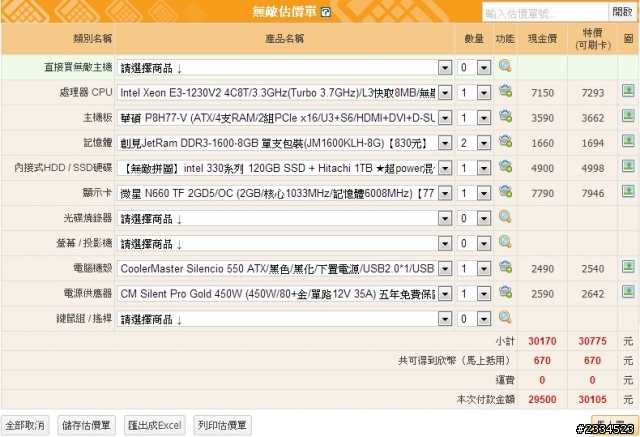This screenshot has height=437, width=640.
Task: Change quantity dropdown for 記憶體 row
Action: pos(474,143)
